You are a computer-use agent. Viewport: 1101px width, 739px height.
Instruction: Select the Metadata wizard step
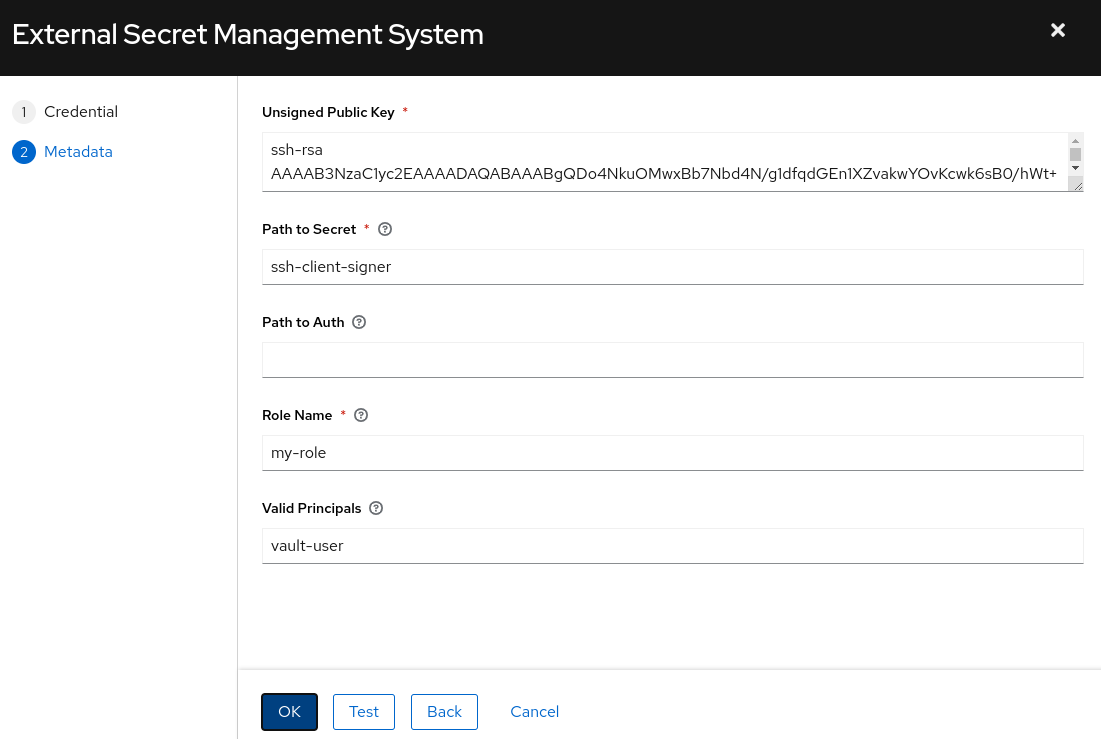tap(78, 152)
